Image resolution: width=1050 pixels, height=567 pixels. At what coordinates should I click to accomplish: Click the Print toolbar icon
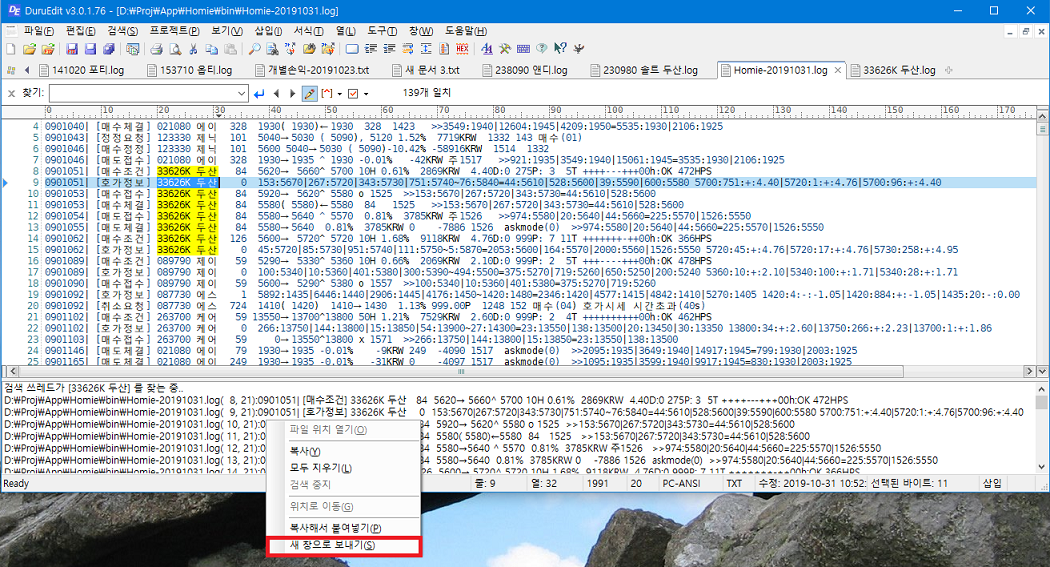pos(156,49)
